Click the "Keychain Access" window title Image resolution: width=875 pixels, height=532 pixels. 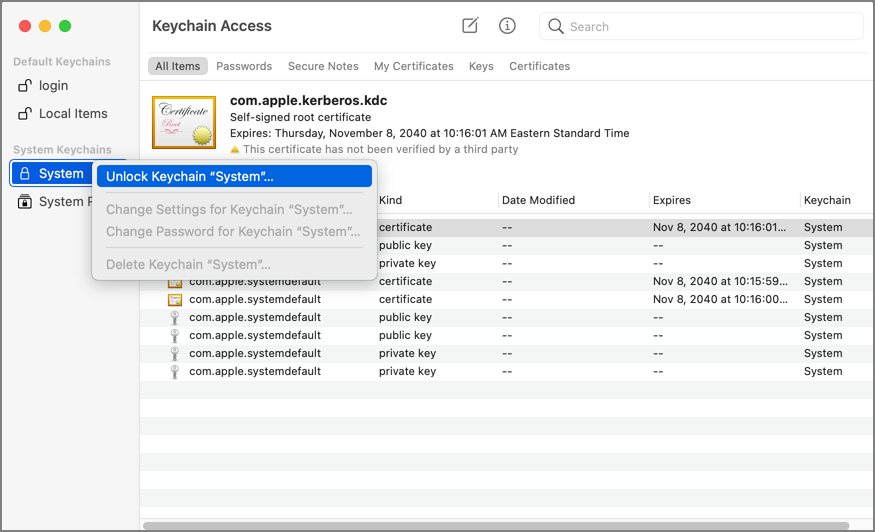pos(212,26)
